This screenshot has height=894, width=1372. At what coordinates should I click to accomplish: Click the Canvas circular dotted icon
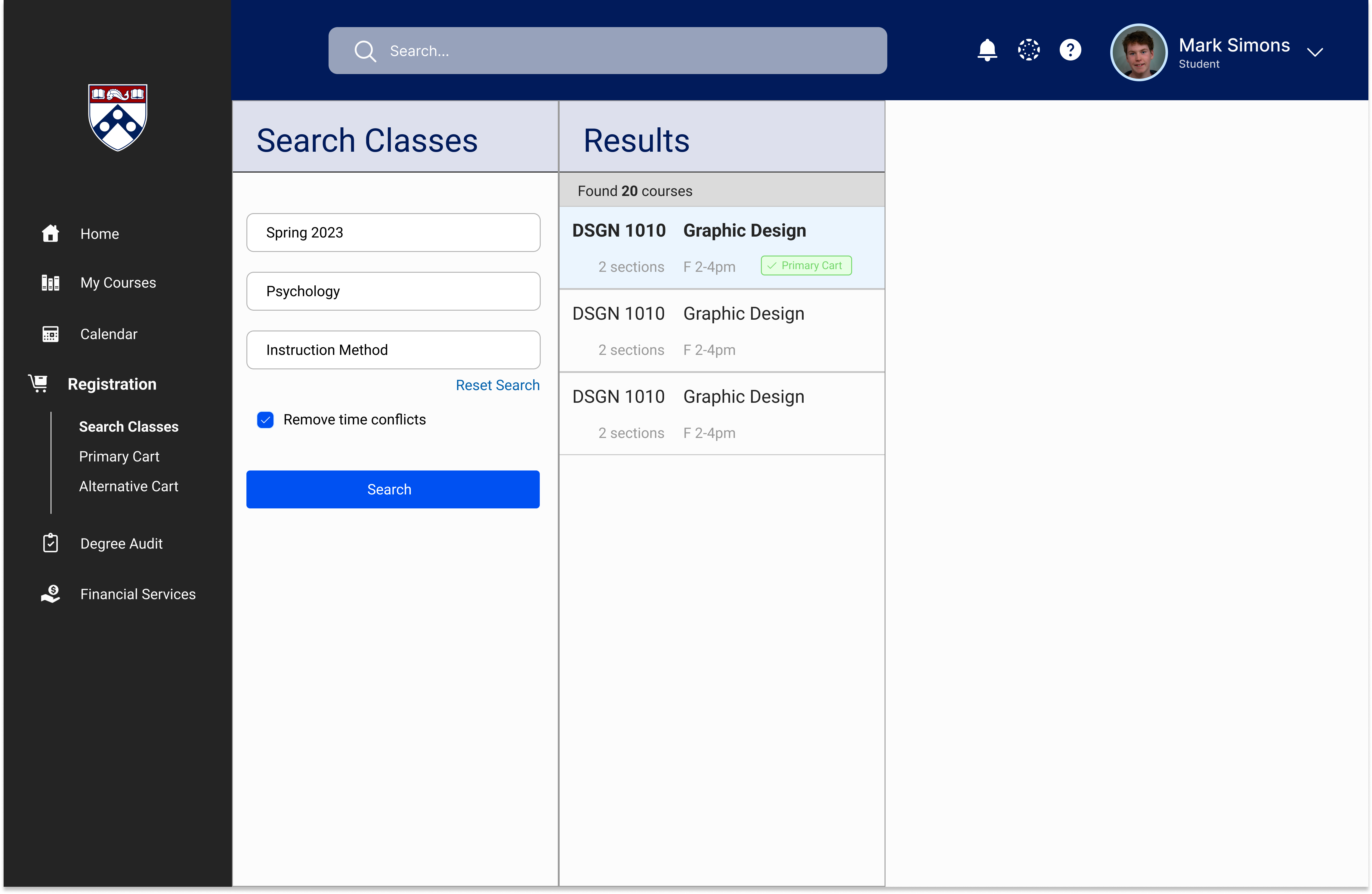1028,50
